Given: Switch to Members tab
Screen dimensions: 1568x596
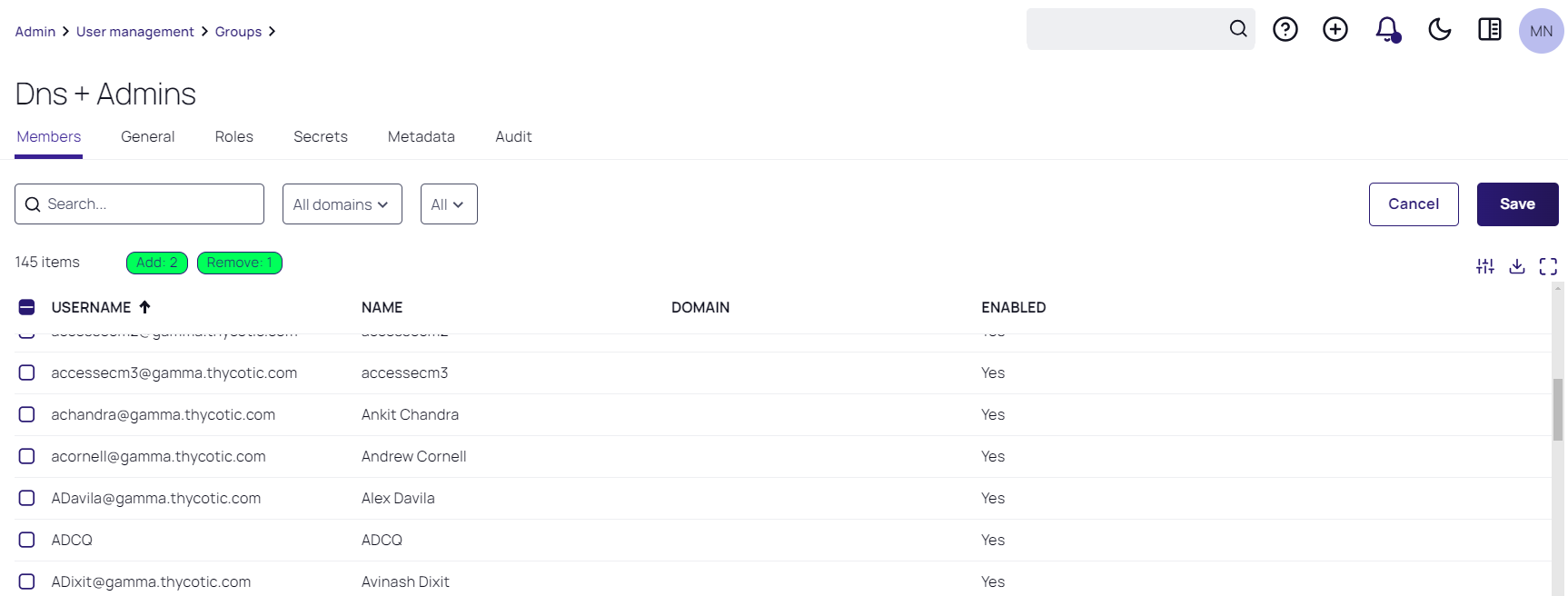Looking at the screenshot, I should point(49,136).
